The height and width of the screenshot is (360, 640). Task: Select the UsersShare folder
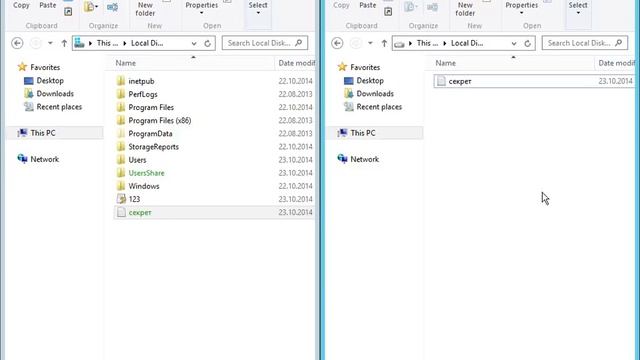[x=146, y=173]
